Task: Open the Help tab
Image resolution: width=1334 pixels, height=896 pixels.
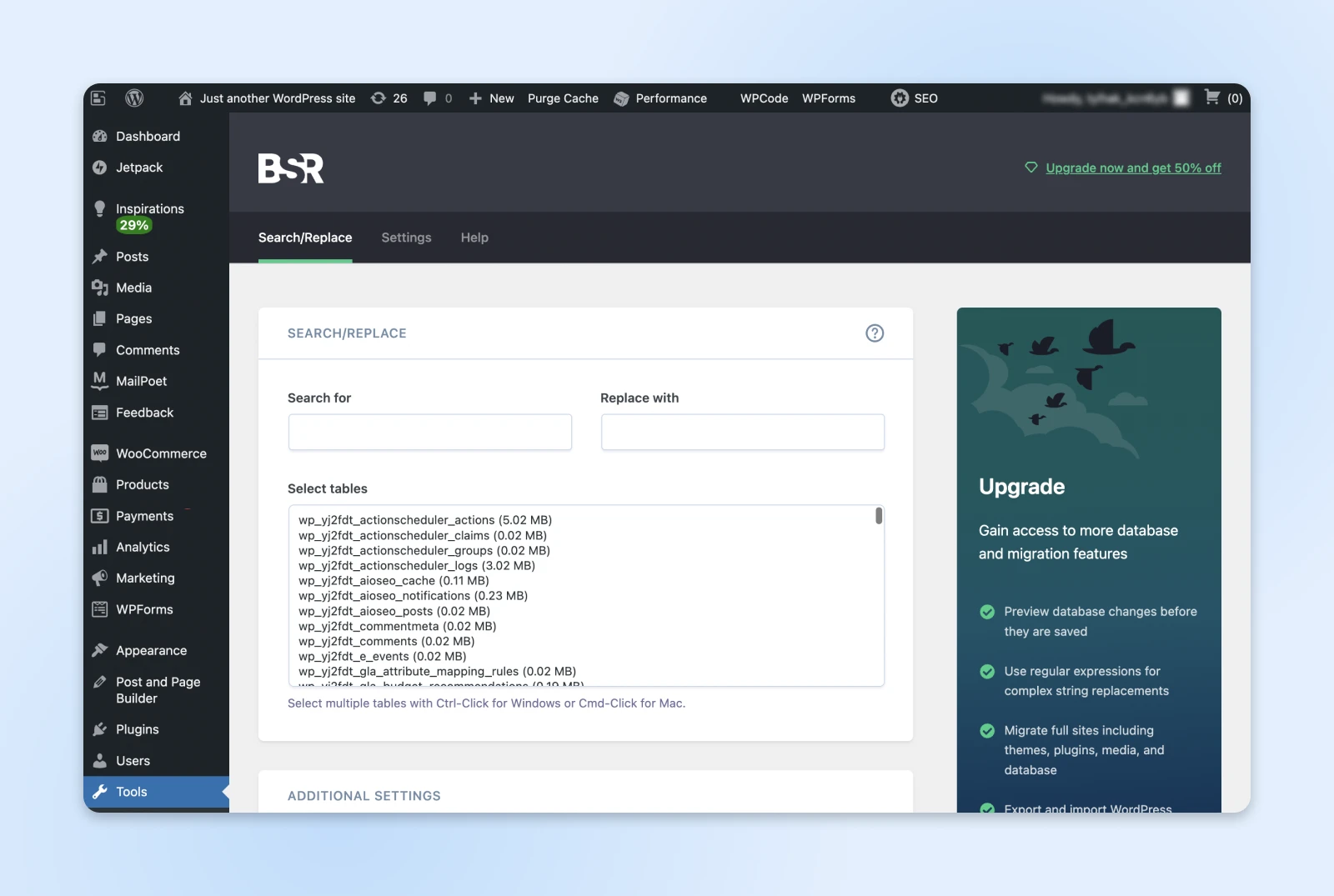Action: click(474, 238)
